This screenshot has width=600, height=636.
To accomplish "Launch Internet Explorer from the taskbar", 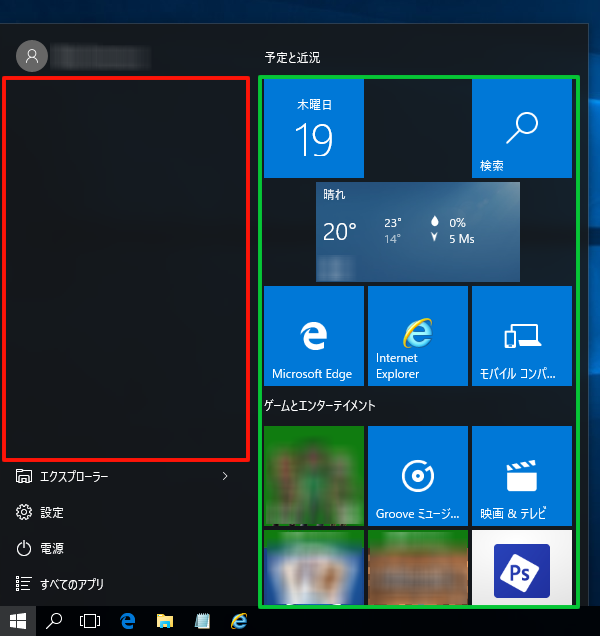I will (x=239, y=621).
